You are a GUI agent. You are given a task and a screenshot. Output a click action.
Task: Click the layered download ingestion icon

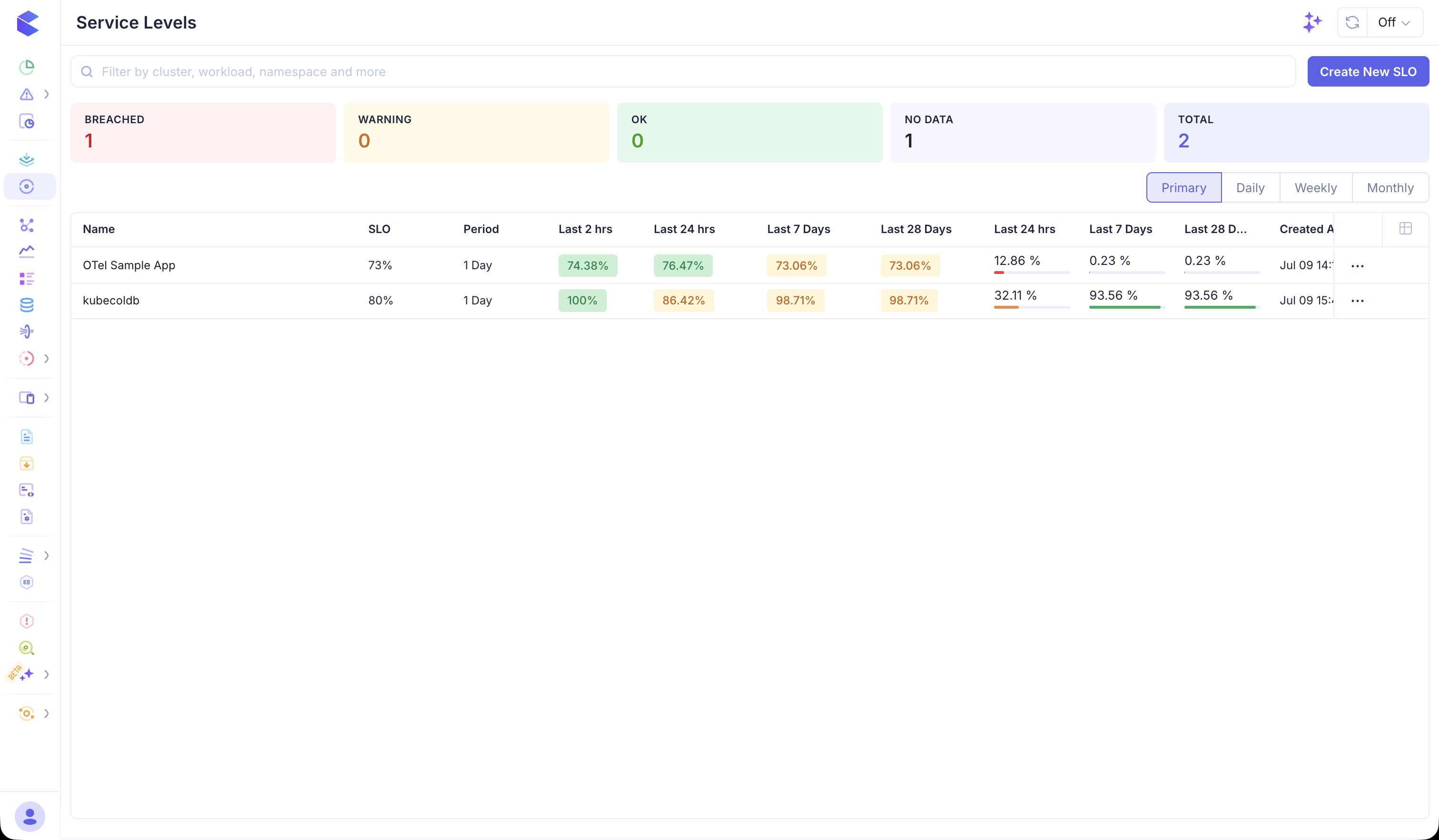pyautogui.click(x=26, y=160)
